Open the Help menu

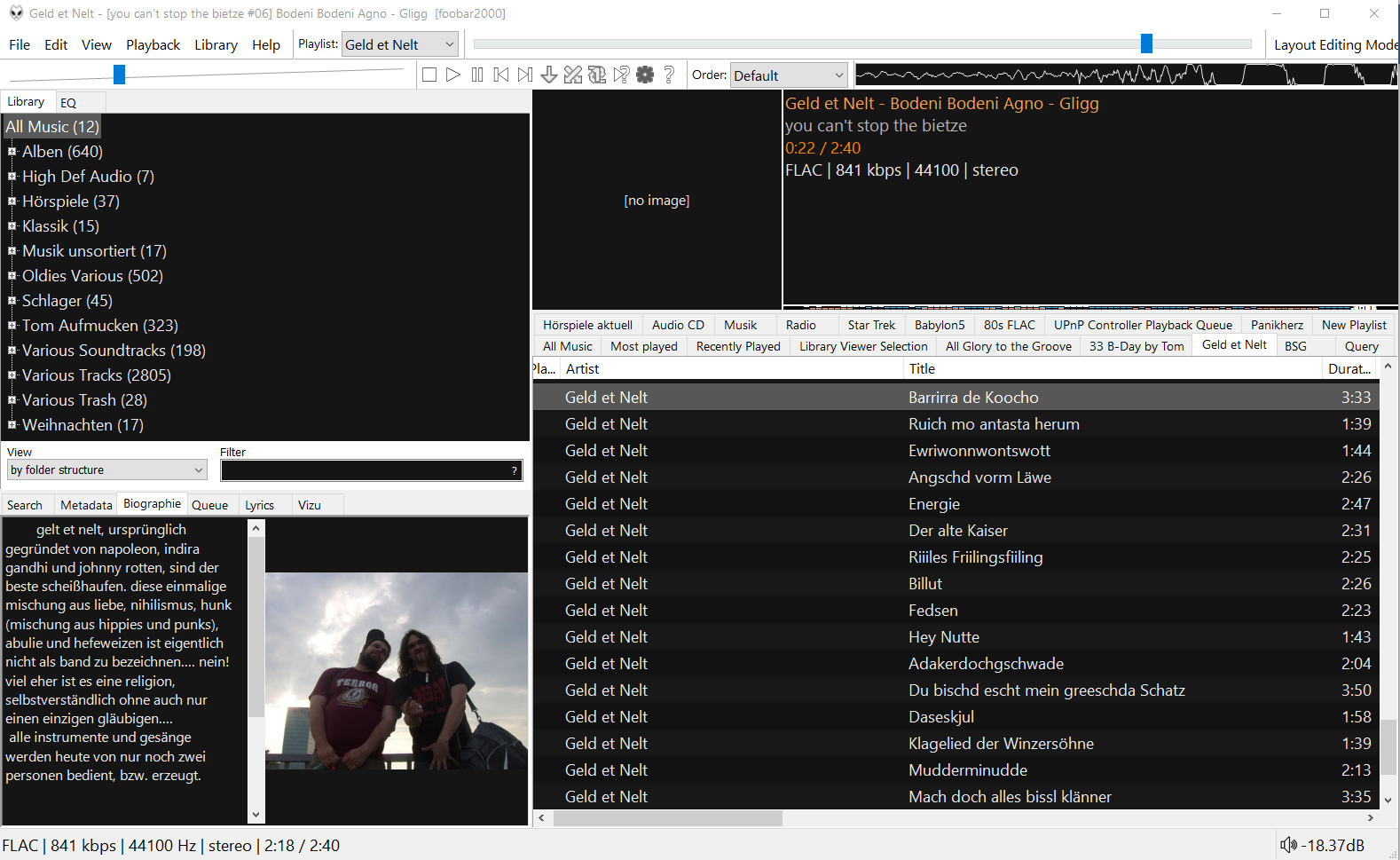click(266, 44)
